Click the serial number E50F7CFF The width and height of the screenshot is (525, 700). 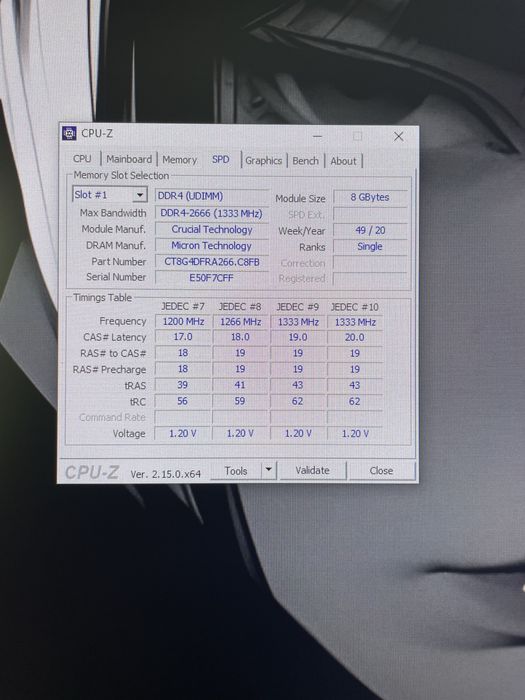[212, 278]
